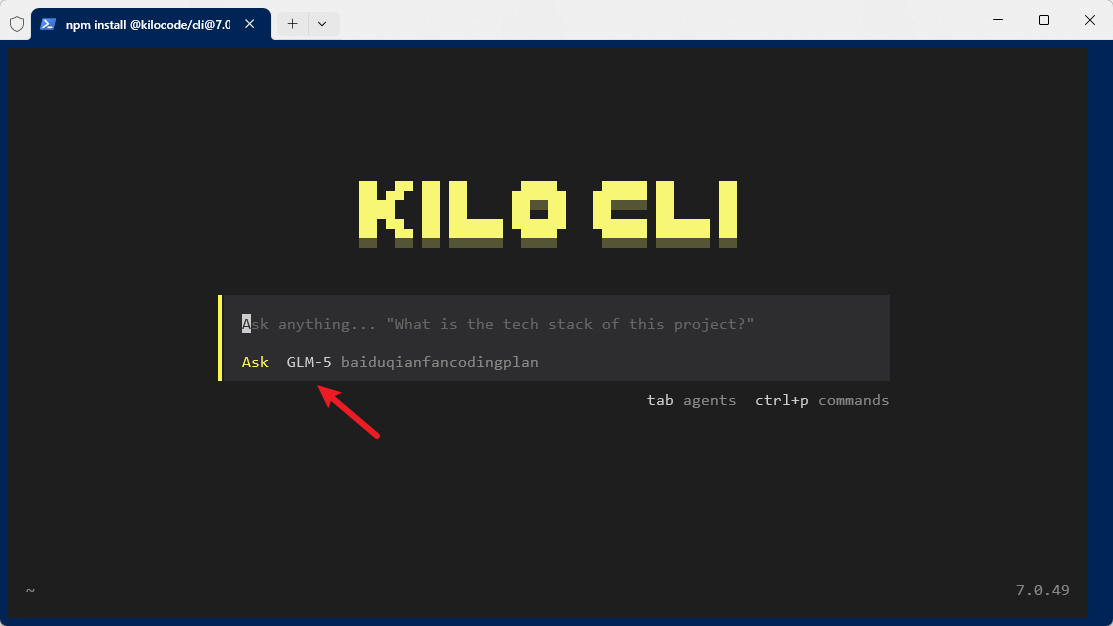Select the npm install @kilocode/cli tab
1113x626 pixels.
pos(147,23)
